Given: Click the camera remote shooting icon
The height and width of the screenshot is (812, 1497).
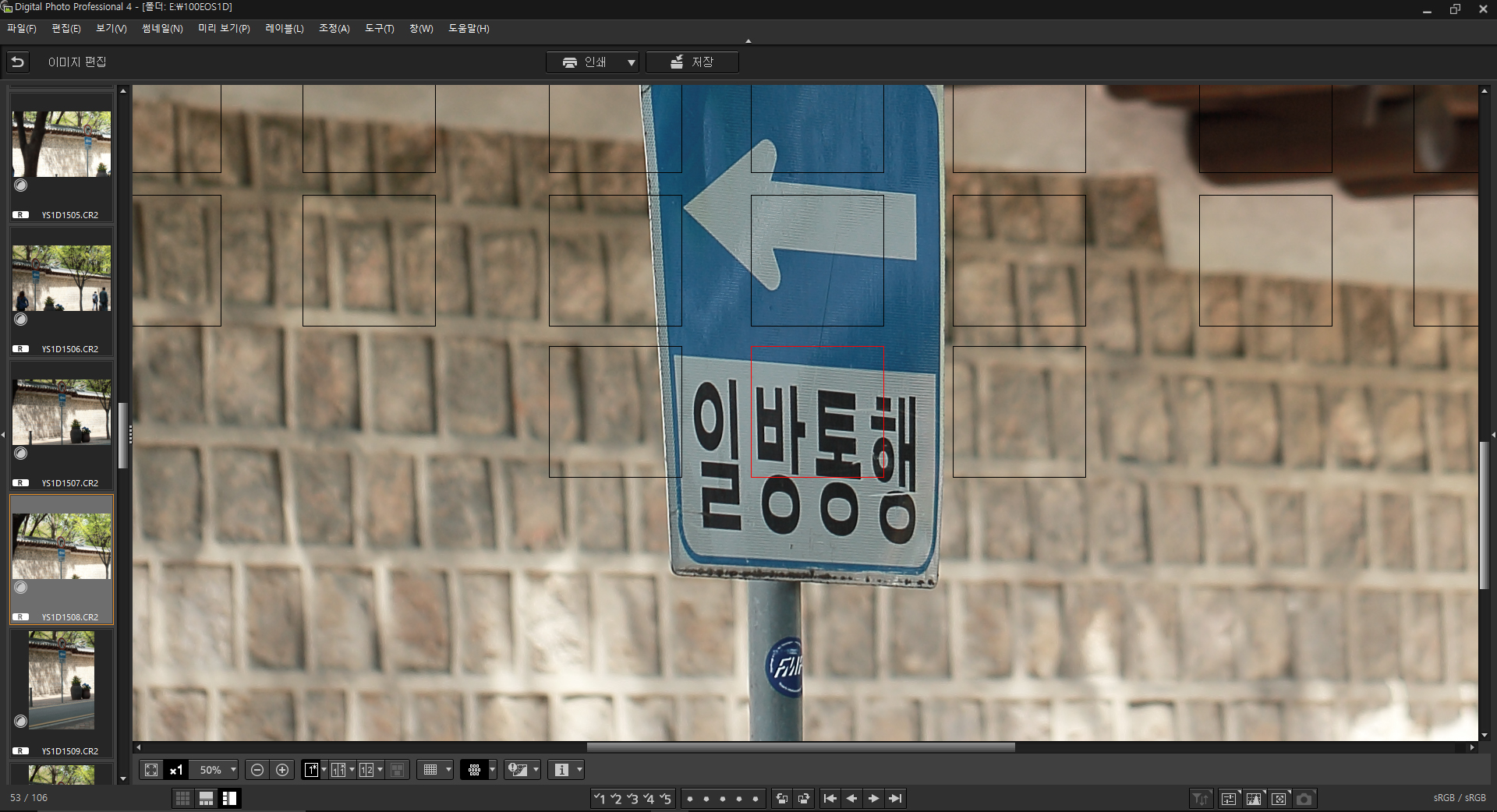Looking at the screenshot, I should 1304,798.
